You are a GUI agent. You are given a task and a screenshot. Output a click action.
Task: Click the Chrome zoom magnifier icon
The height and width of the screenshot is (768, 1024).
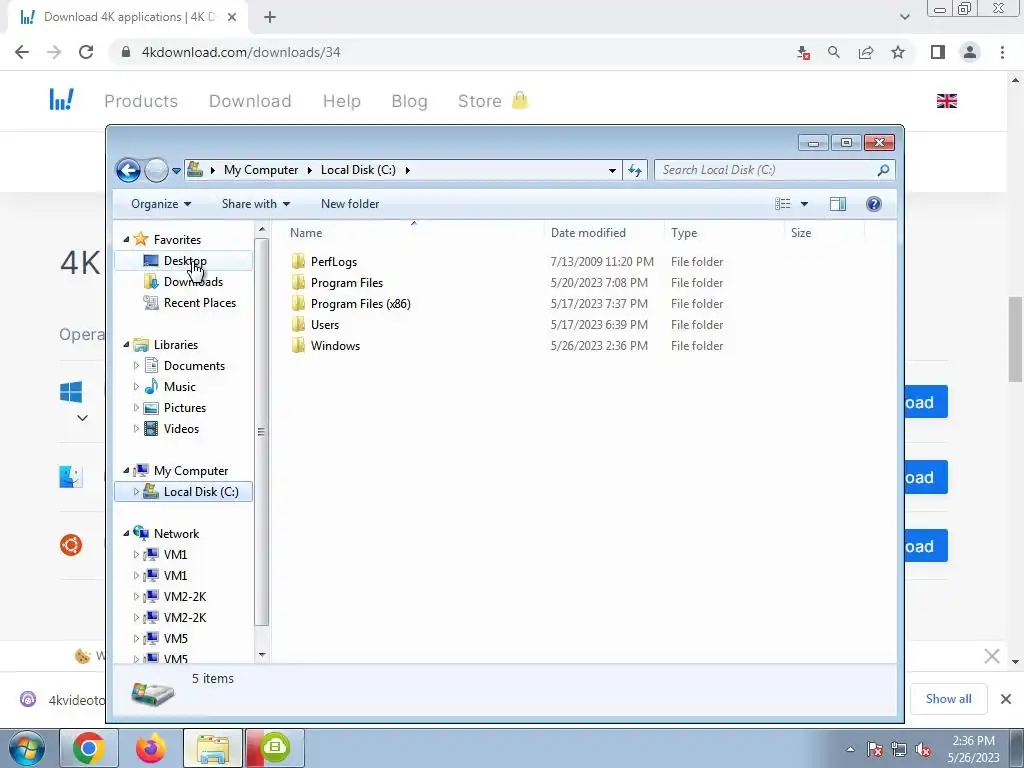tap(834, 52)
